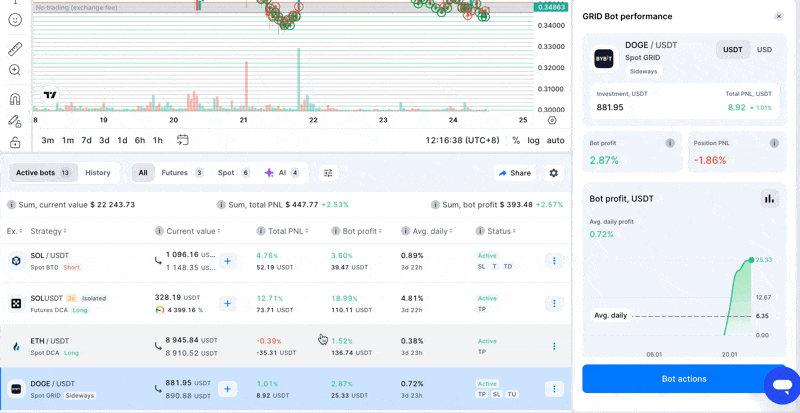The width and height of the screenshot is (800, 413).
Task: Open the chat support bubble
Action: [x=781, y=385]
